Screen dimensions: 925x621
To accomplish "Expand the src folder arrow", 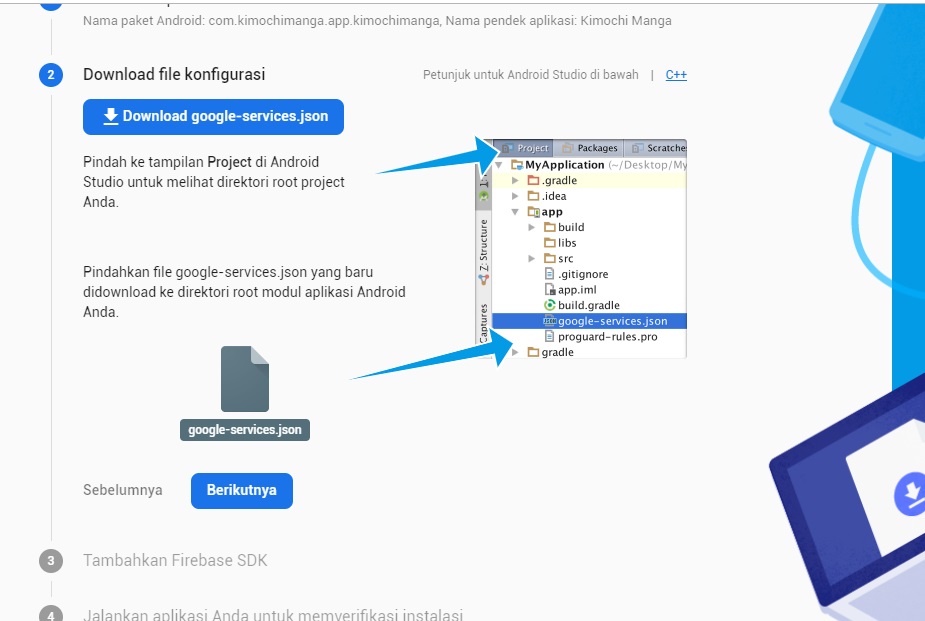I will tap(532, 258).
